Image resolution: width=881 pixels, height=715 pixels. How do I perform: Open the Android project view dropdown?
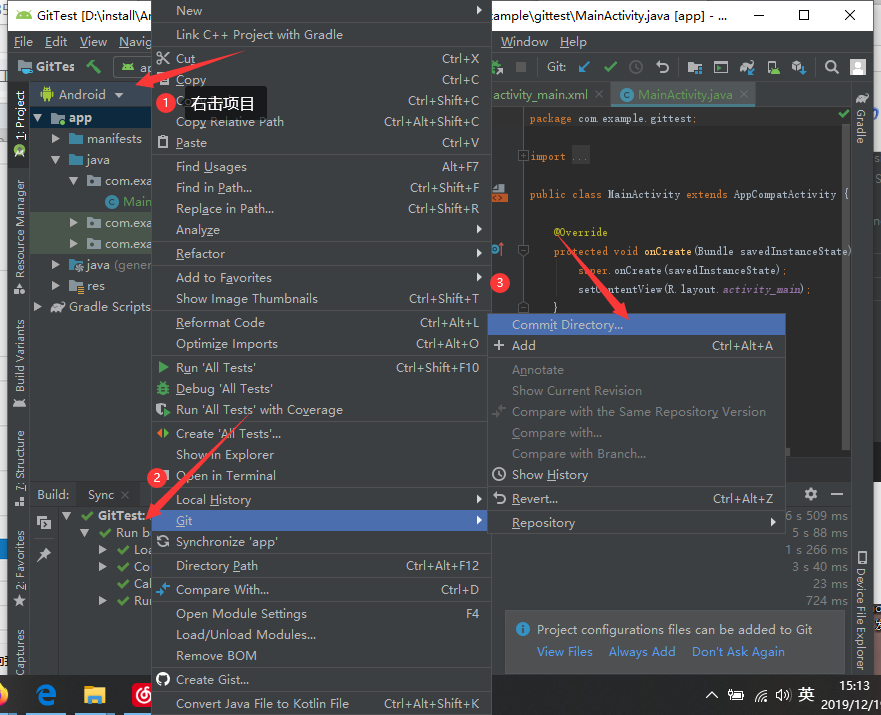(82, 94)
